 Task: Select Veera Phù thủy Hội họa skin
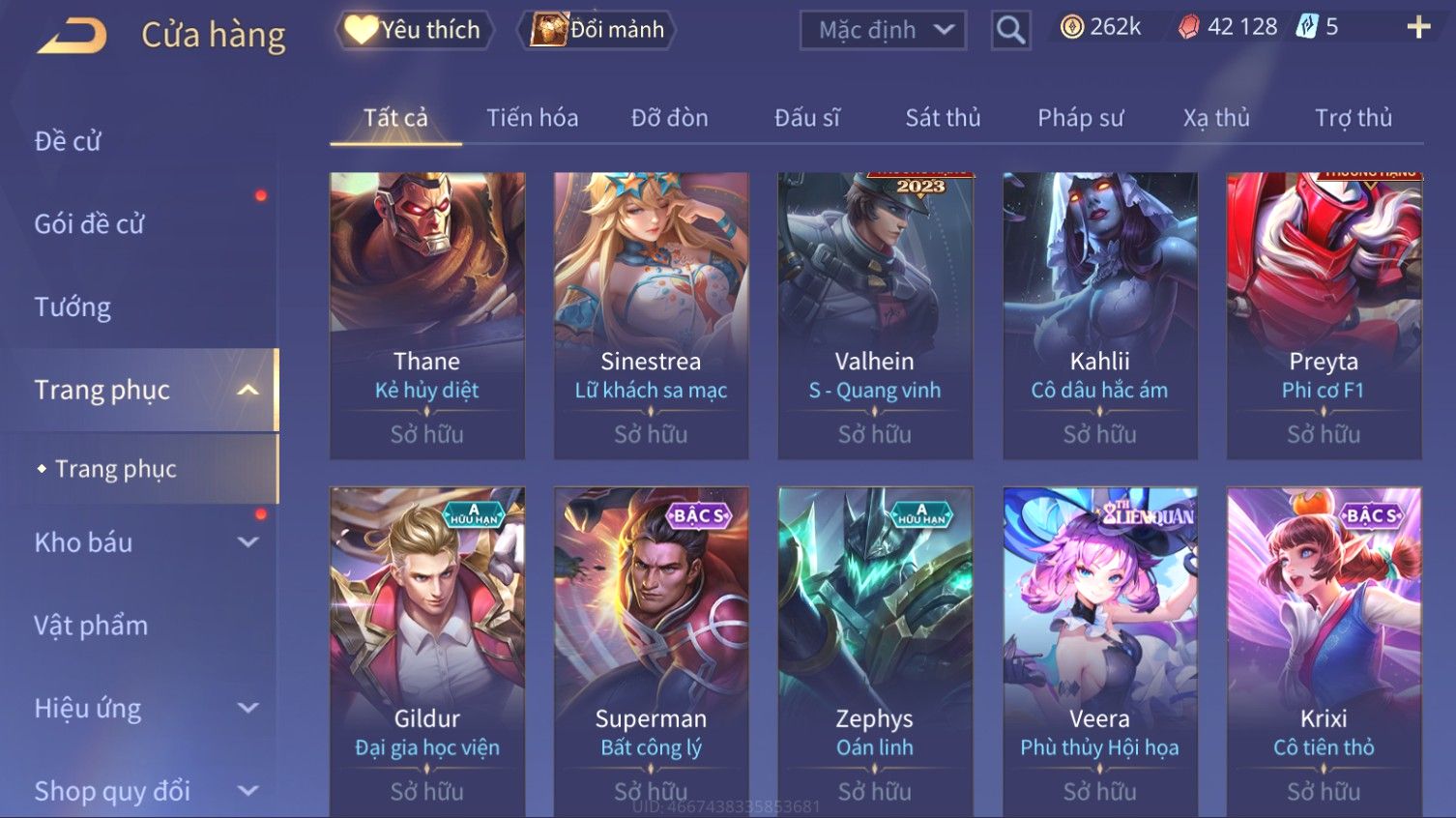[1100, 652]
